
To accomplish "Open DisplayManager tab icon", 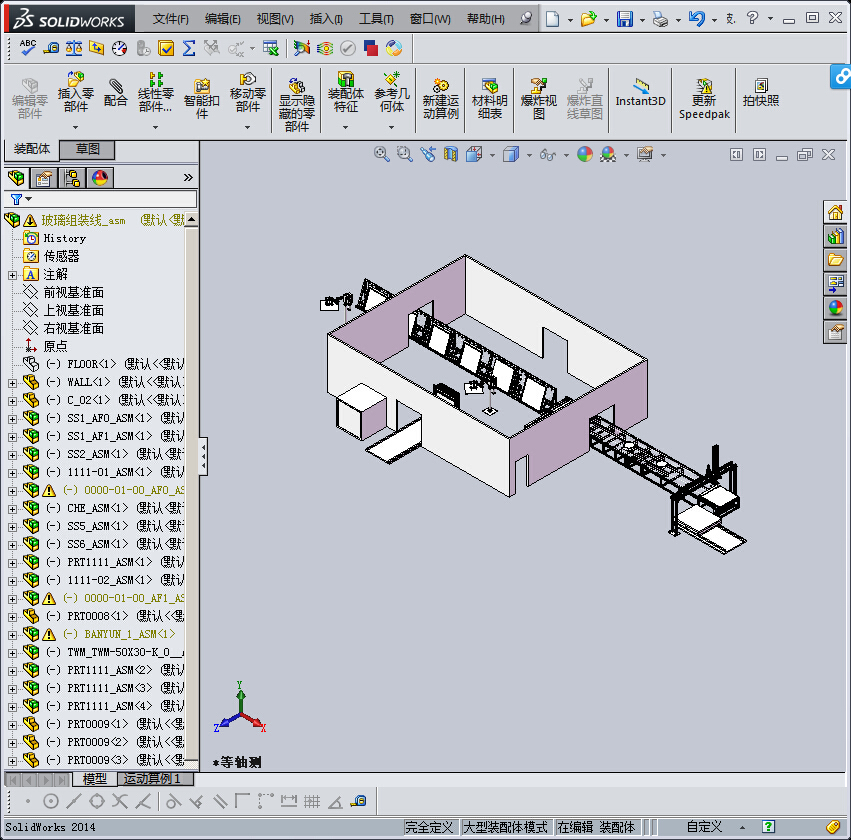I will pyautogui.click(x=100, y=178).
